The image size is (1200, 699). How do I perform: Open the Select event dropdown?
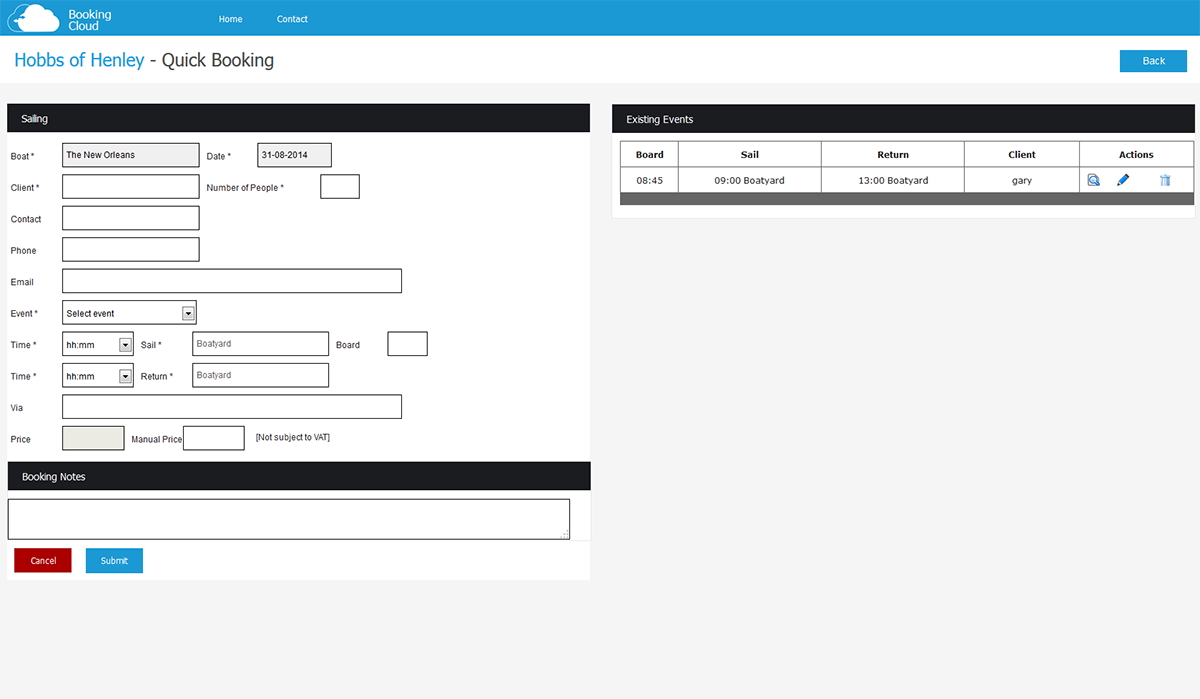(129, 313)
